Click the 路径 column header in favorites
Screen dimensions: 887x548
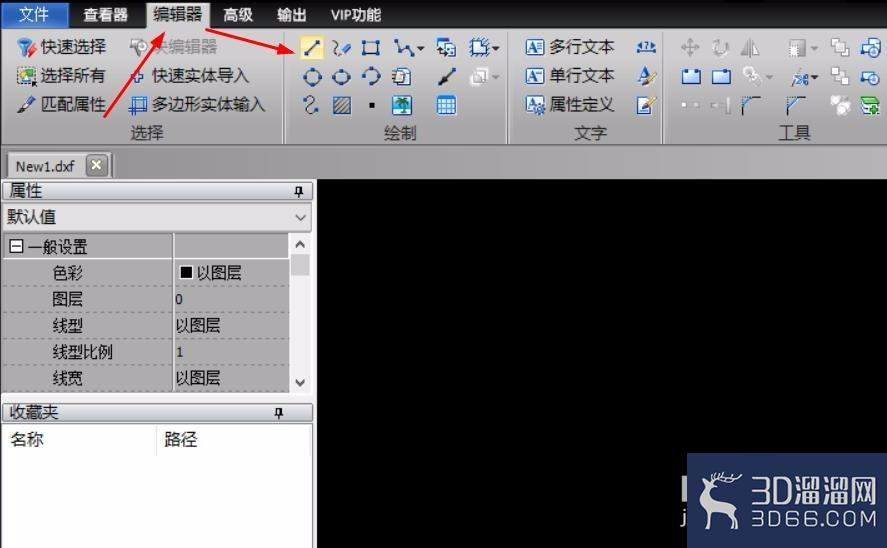234,439
